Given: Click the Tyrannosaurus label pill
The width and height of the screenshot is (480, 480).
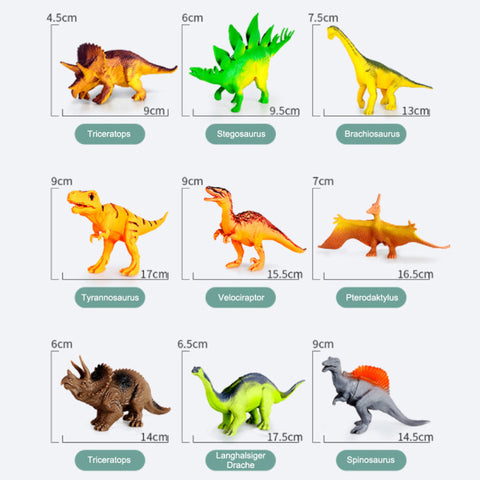Looking at the screenshot, I should [110, 297].
